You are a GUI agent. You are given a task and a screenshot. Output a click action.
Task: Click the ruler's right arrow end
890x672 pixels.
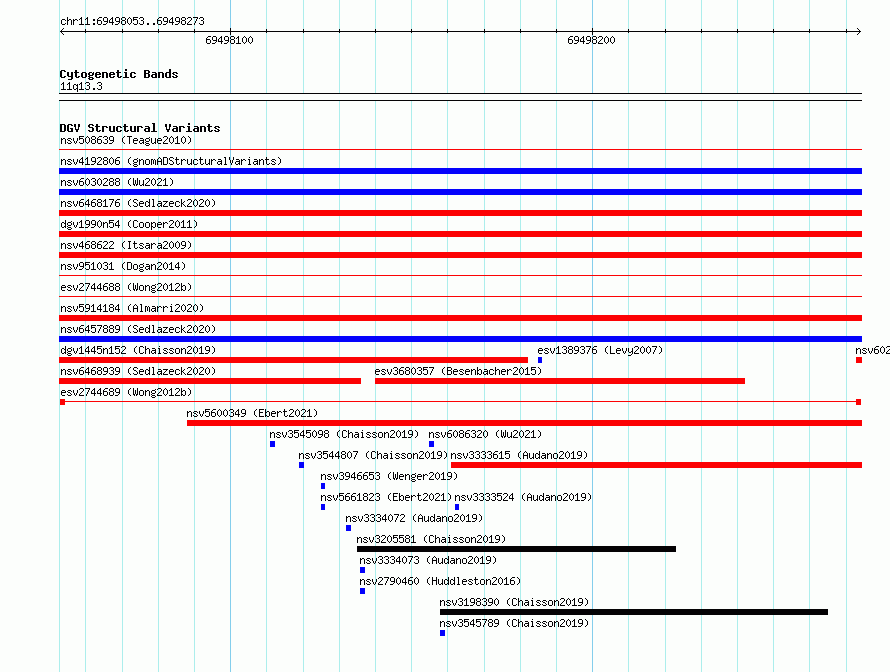(x=858, y=31)
